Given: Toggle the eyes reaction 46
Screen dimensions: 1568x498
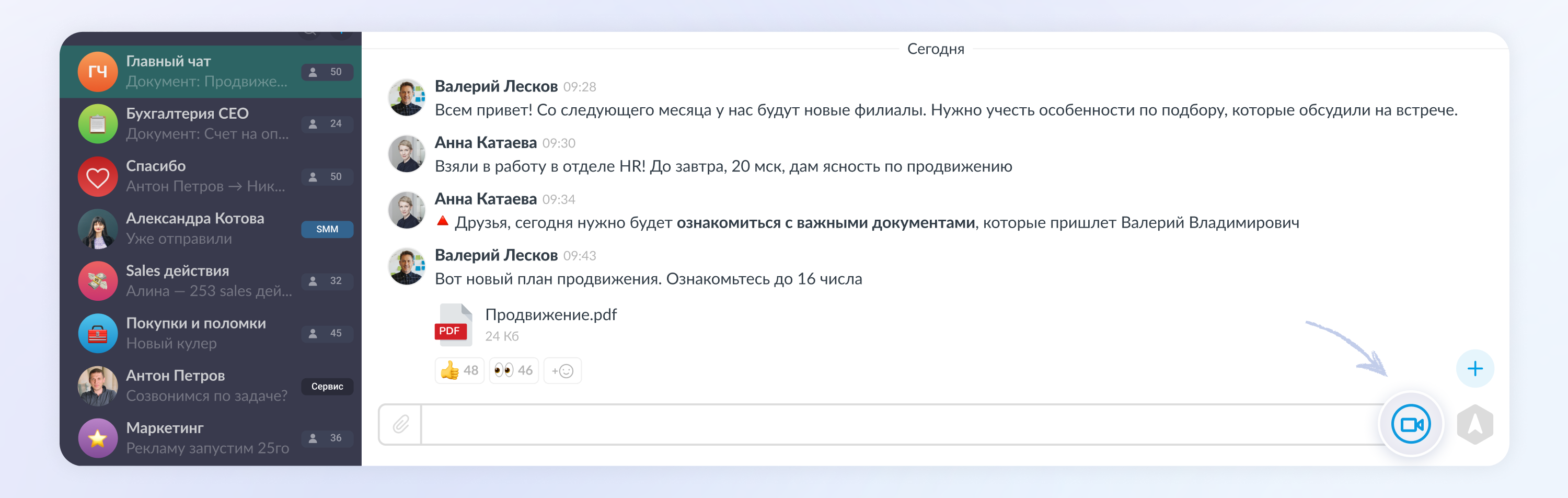Looking at the screenshot, I should click(x=513, y=370).
